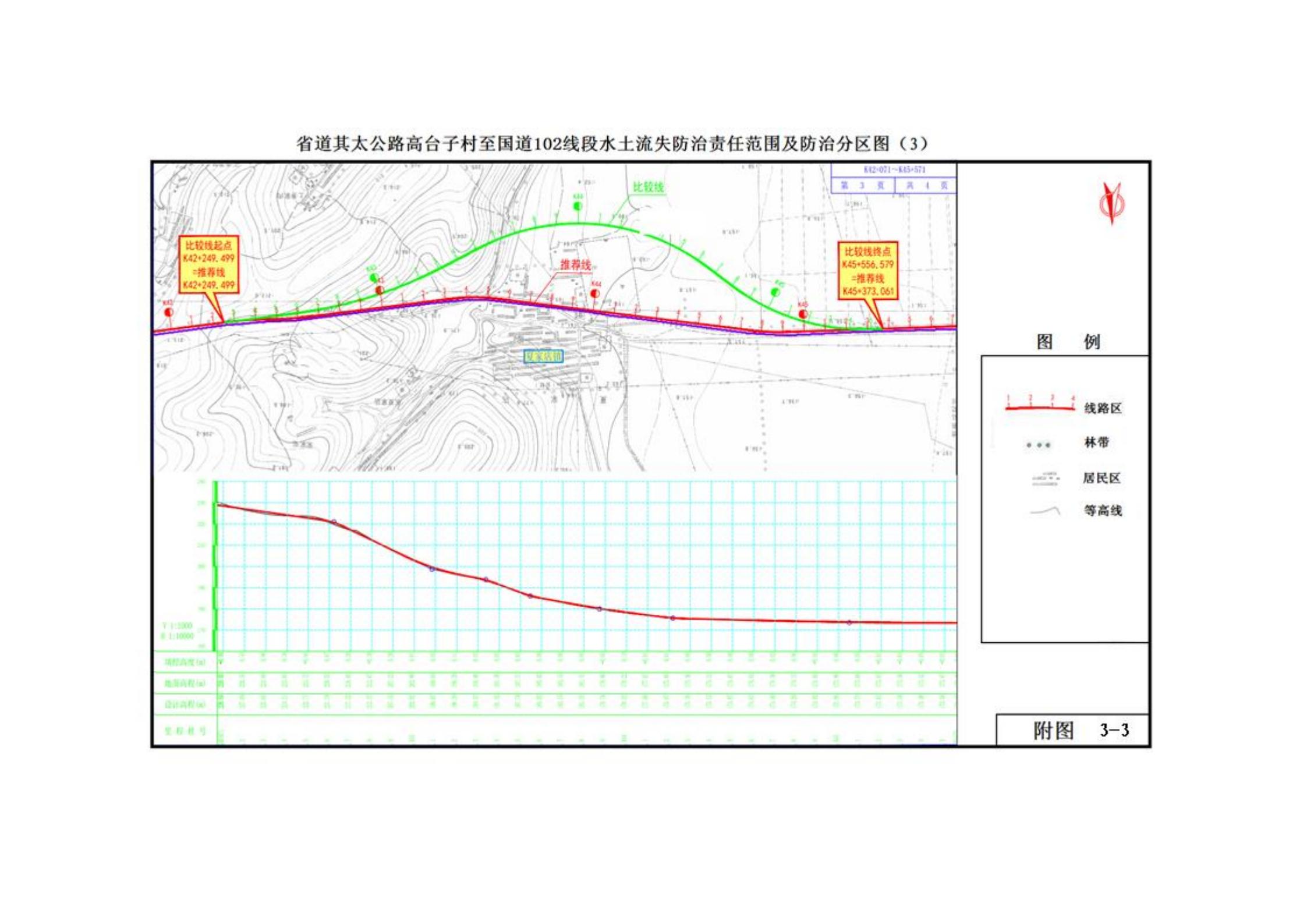Click the green 比较线 label
Image resolution: width=1307 pixels, height=924 pixels.
pyautogui.click(x=648, y=187)
